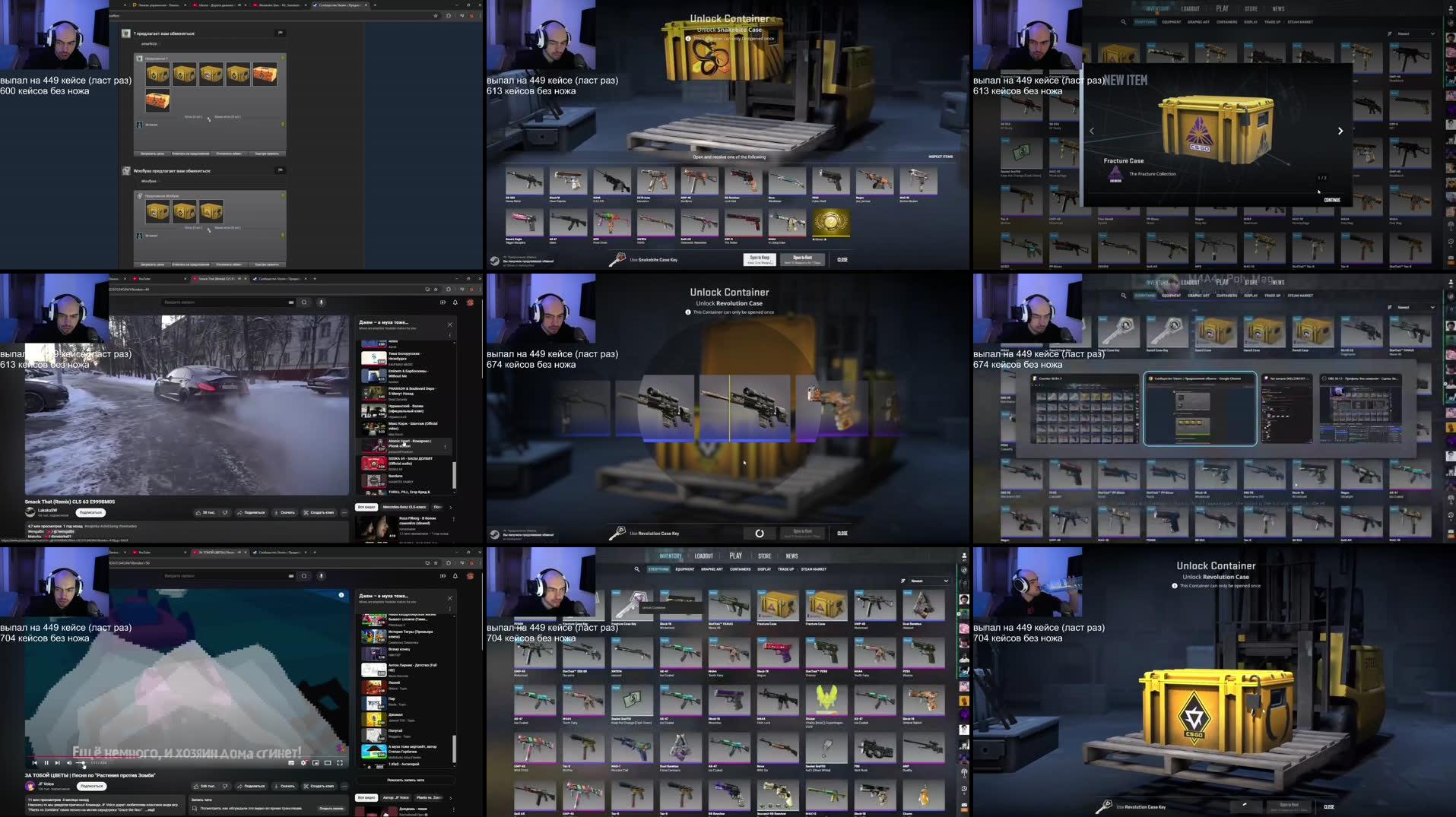Close the playlist panel beside ЗА ТОБОЙ ЦВЕТЫ video

449,597
